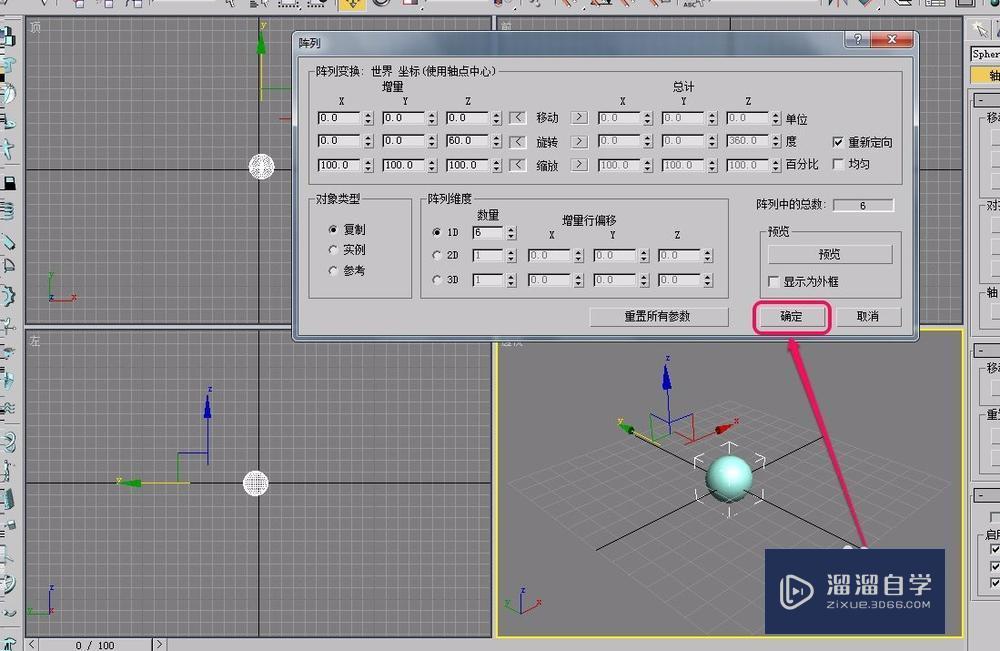Click the Help question-mark icon on 阵列 dialog
Image resolution: width=1000 pixels, height=651 pixels.
click(x=858, y=40)
